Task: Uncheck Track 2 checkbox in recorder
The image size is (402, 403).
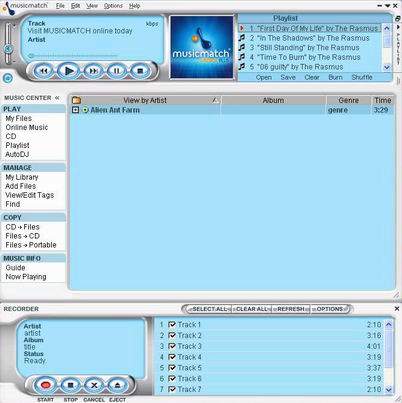Action: click(172, 335)
